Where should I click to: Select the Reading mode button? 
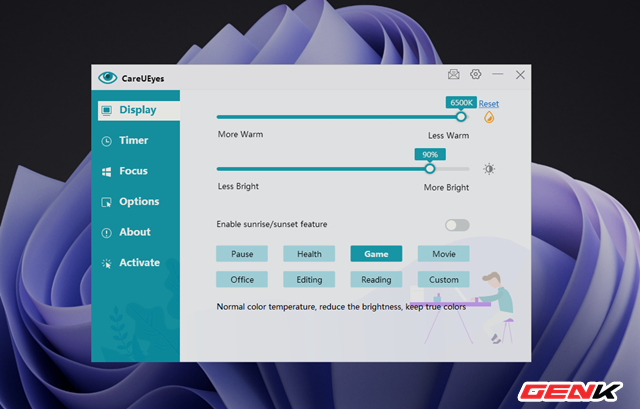pos(376,280)
